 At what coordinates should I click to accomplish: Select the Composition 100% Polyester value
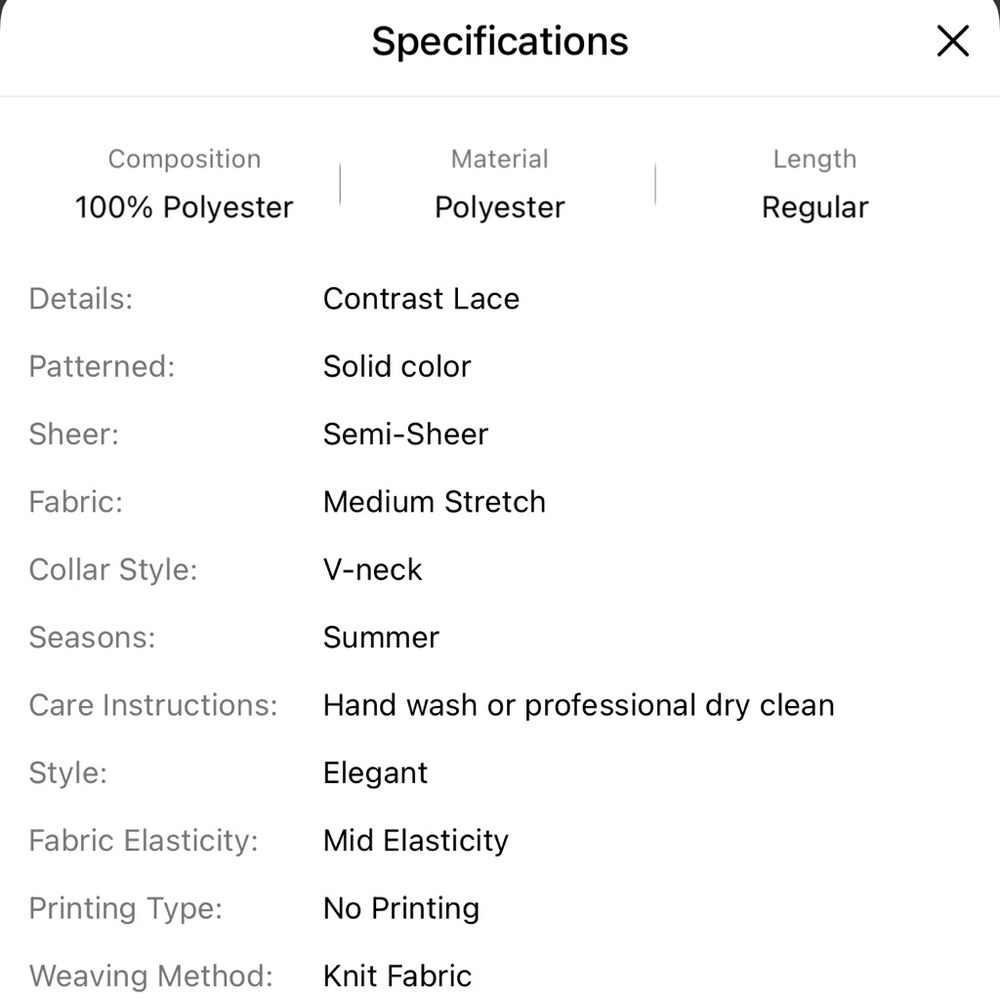click(184, 207)
